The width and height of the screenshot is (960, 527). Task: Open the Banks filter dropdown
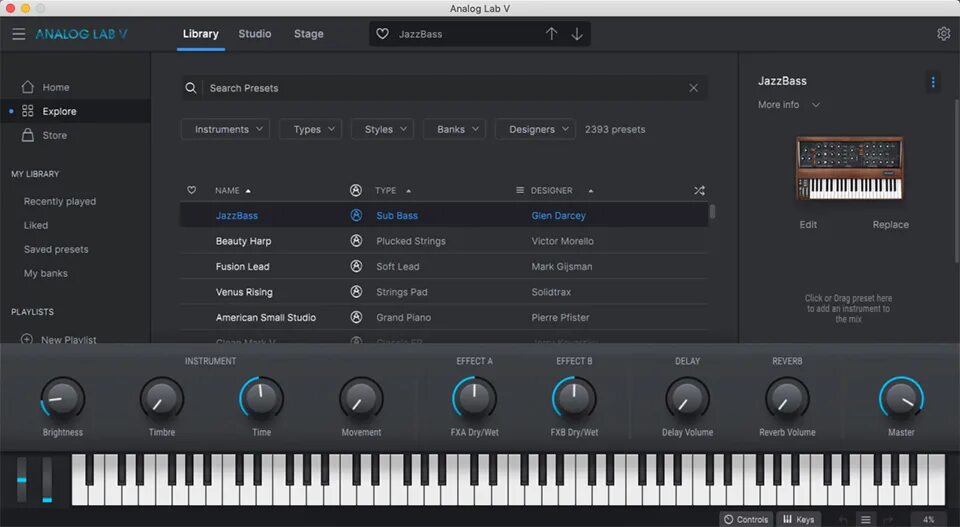pyautogui.click(x=455, y=129)
